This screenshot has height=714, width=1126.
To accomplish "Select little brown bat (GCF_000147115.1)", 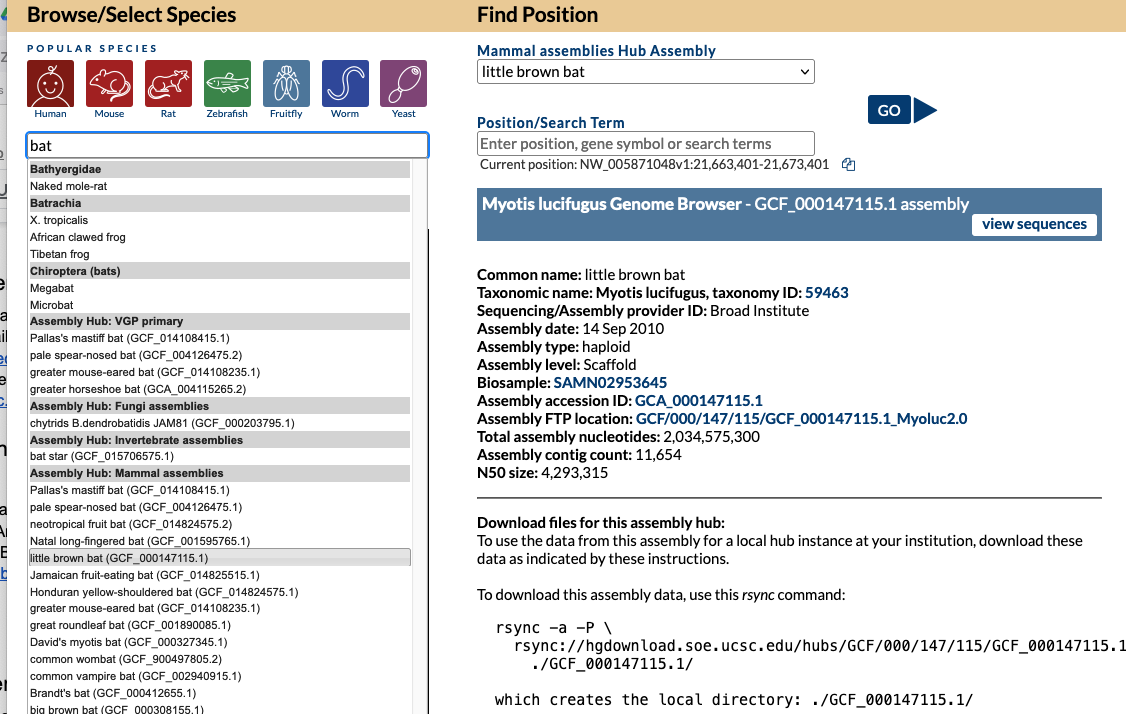I will click(x=220, y=558).
